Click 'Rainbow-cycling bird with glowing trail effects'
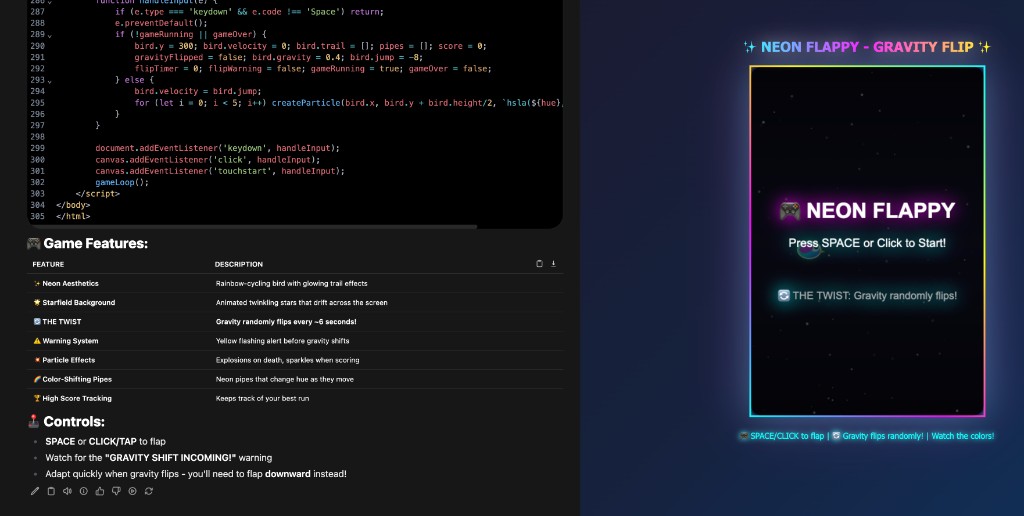 (x=291, y=283)
